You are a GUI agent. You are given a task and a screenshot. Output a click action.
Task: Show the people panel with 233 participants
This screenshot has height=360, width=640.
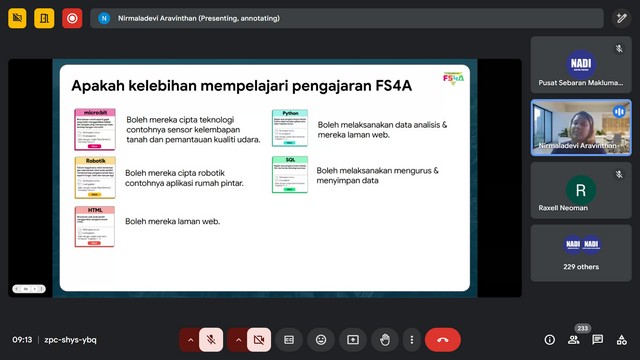tap(574, 340)
